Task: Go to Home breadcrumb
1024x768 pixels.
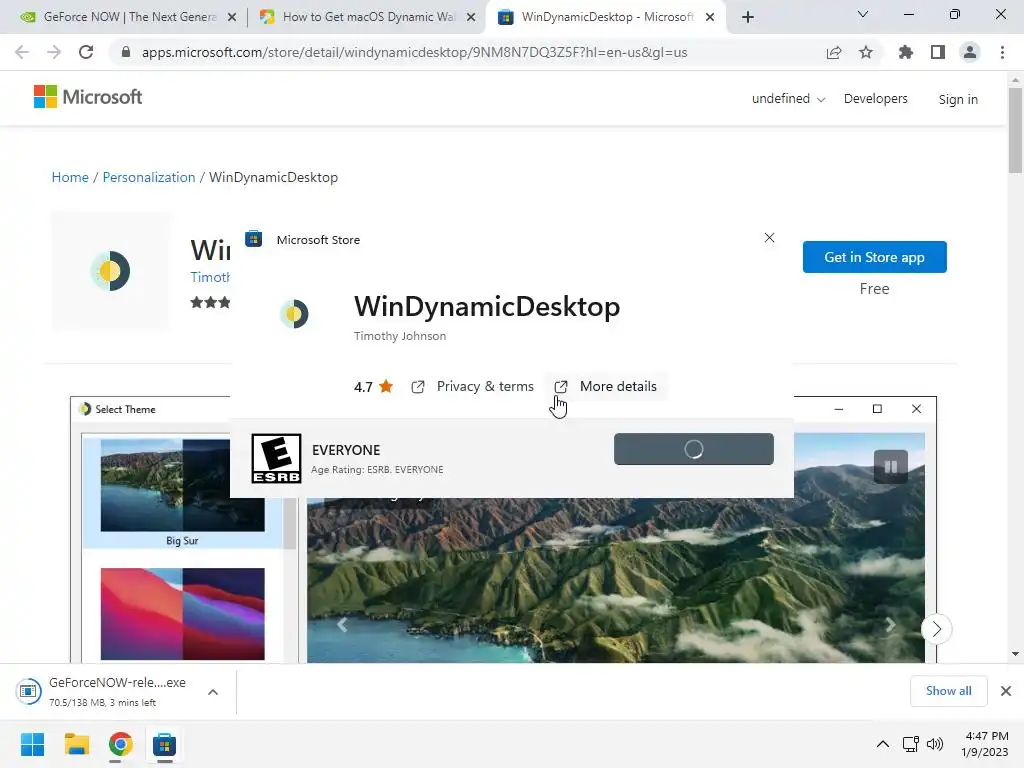Action: click(x=70, y=177)
